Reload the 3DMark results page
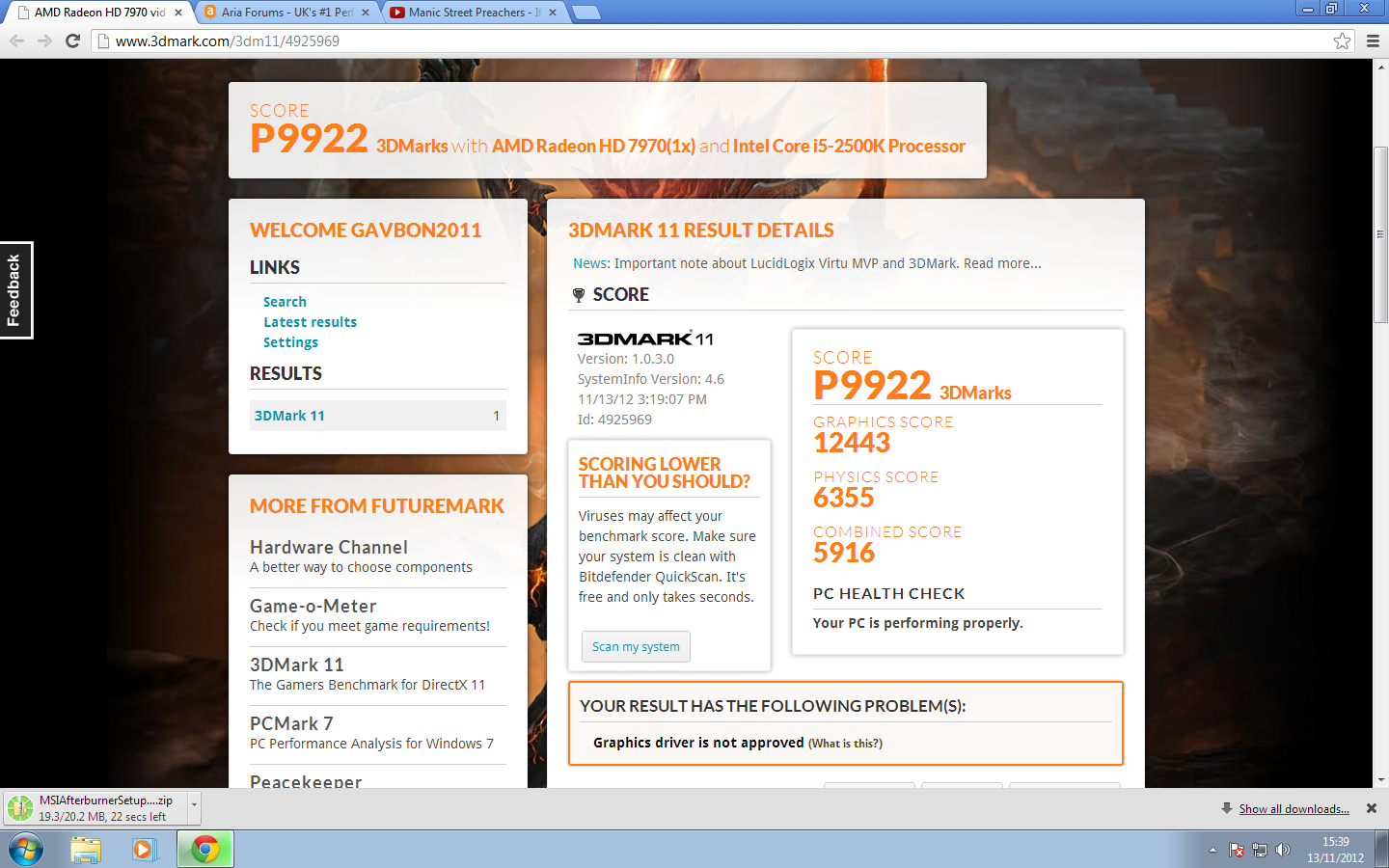The image size is (1389, 868). [x=72, y=41]
